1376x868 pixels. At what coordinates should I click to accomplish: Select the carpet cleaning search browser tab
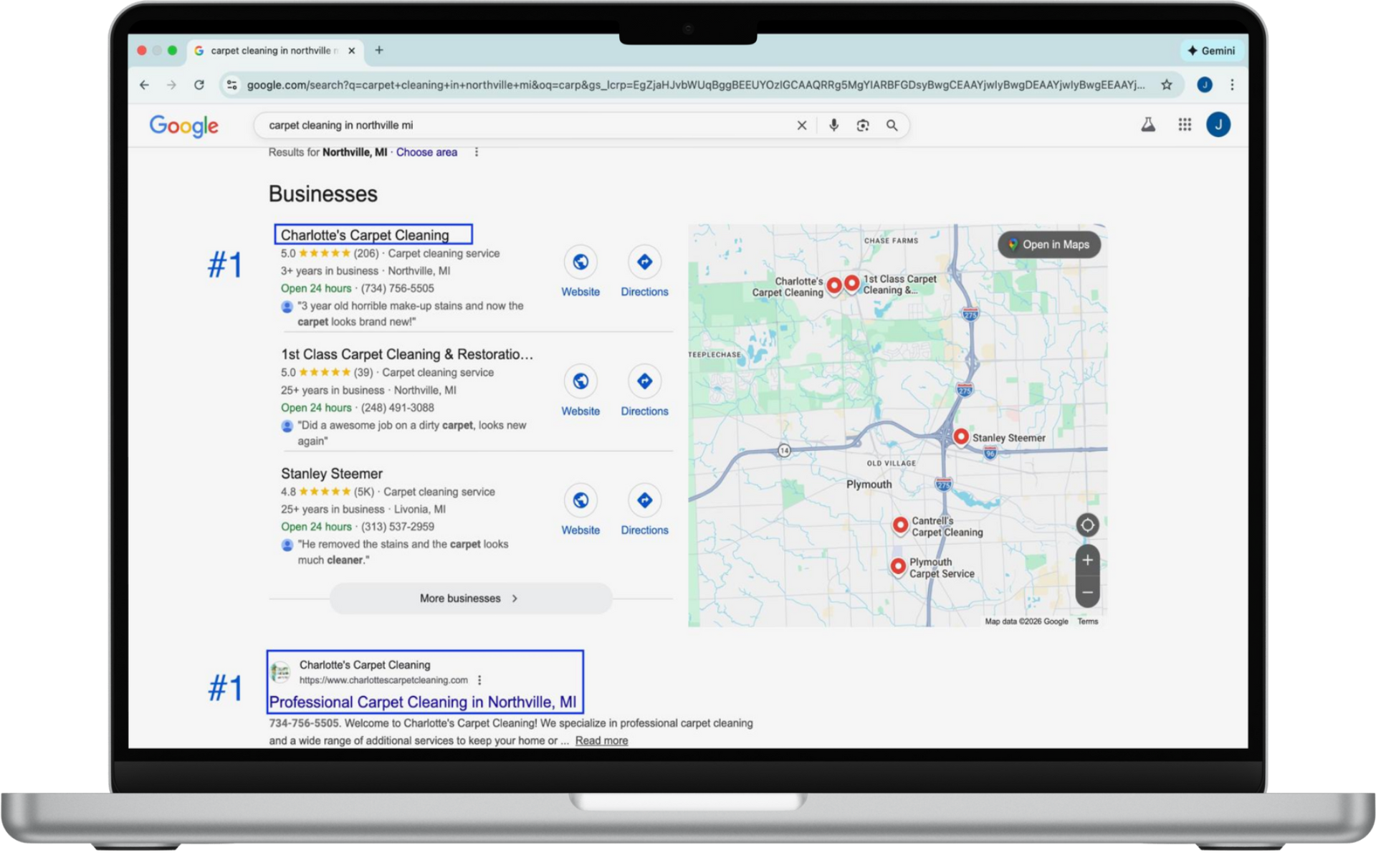coord(272,50)
